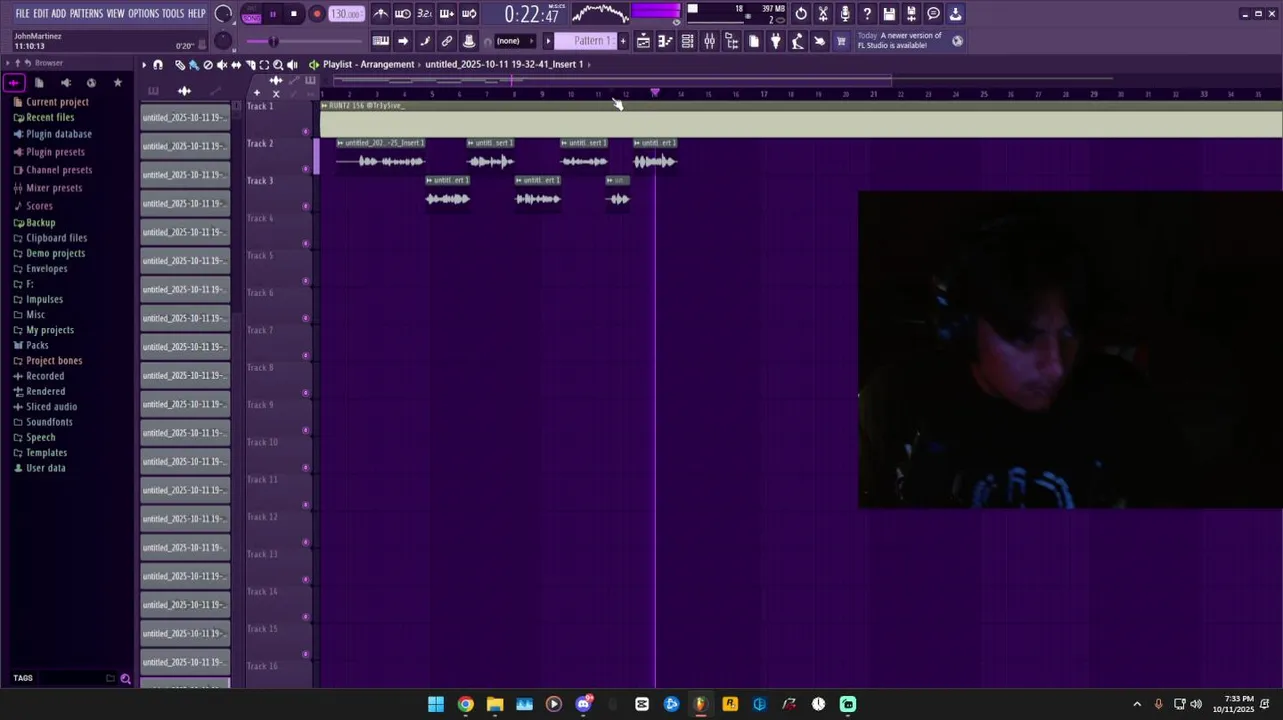Toggle the metronome icon

[381, 14]
